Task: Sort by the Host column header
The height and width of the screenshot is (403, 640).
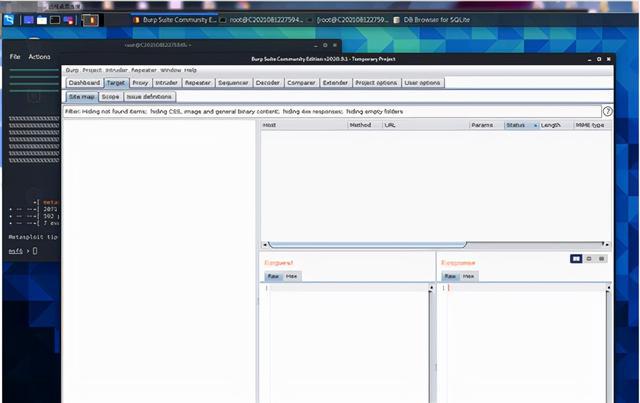Action: [x=304, y=125]
